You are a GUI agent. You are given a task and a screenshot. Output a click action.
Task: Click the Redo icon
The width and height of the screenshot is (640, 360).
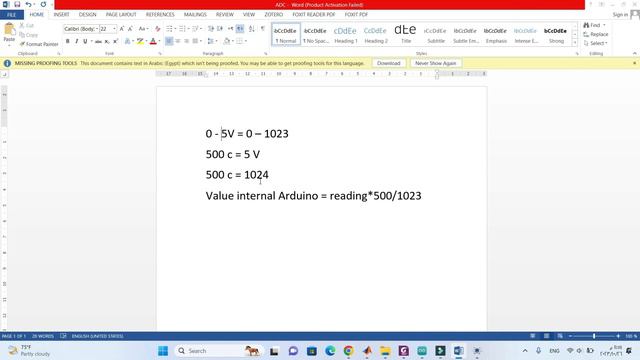43,4
